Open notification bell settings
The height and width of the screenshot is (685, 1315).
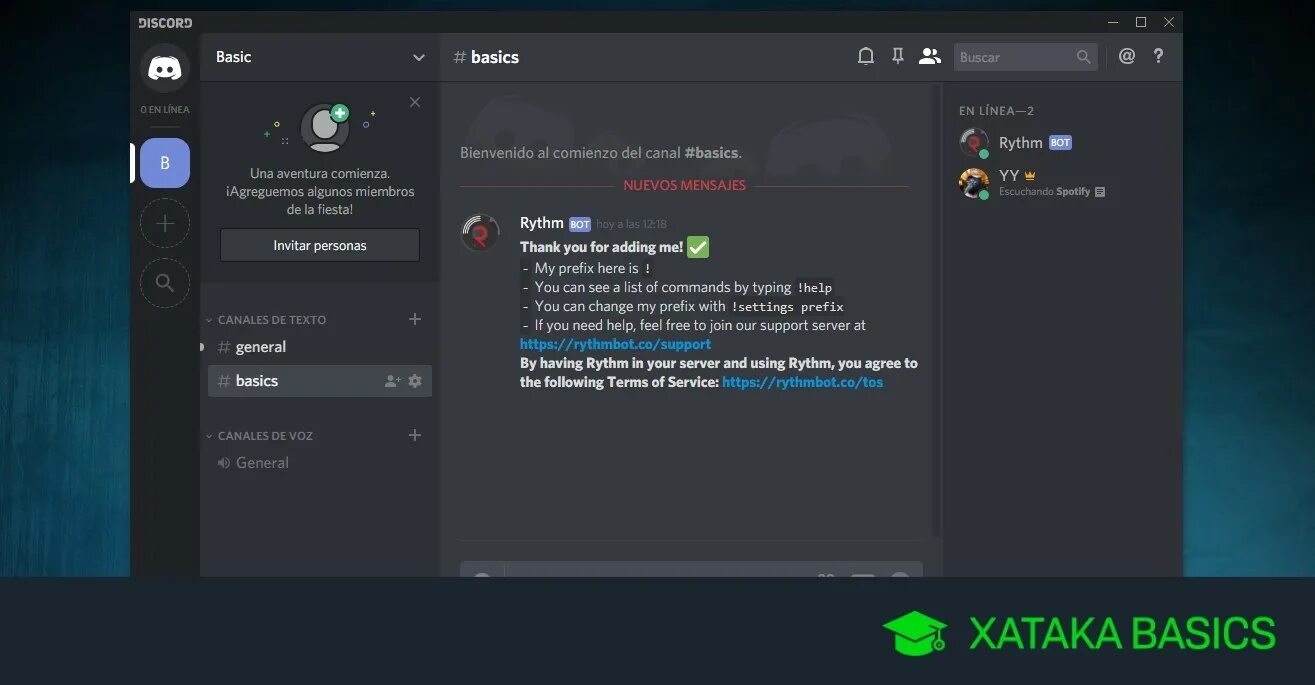866,57
